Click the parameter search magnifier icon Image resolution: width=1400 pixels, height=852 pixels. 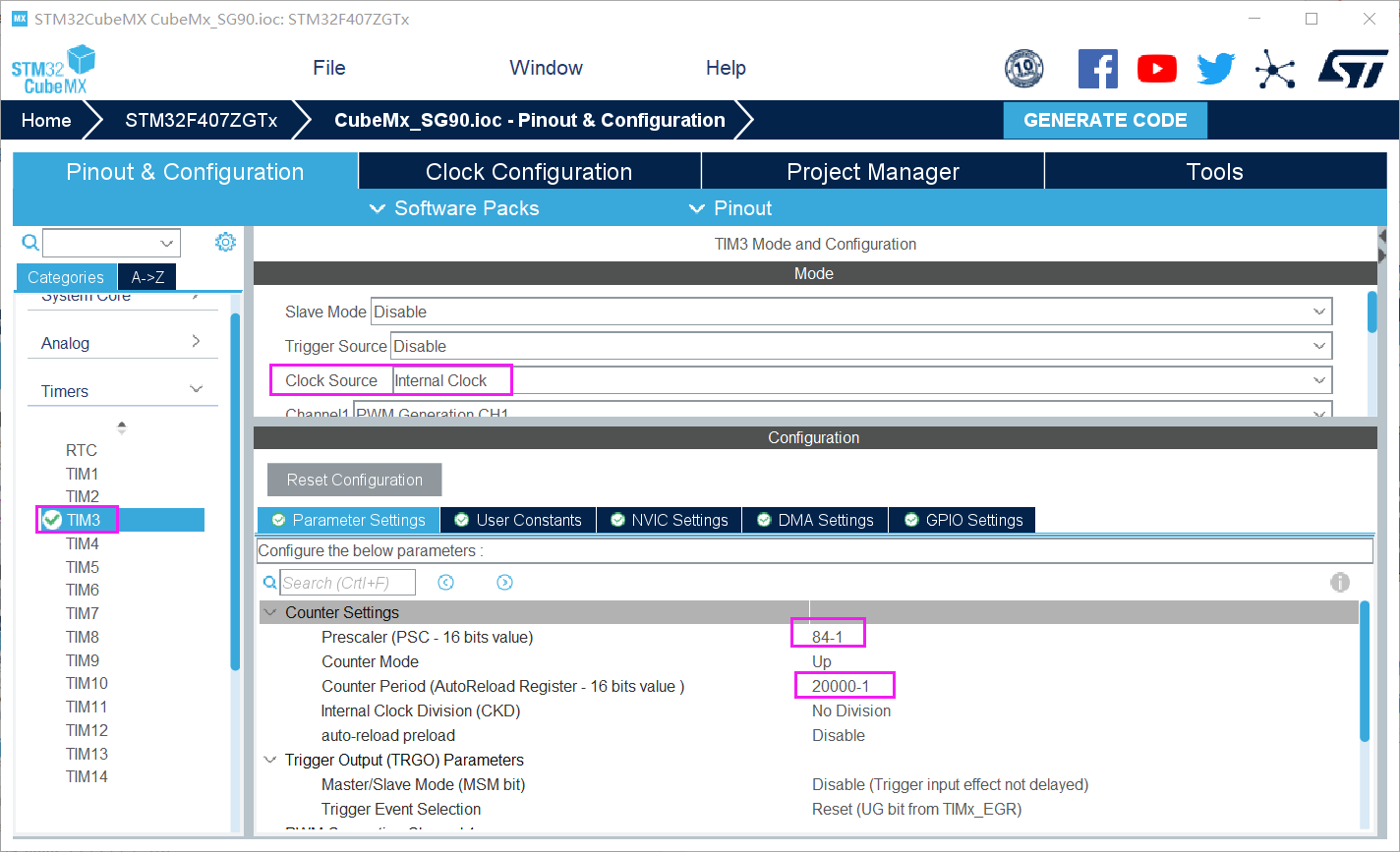point(270,583)
